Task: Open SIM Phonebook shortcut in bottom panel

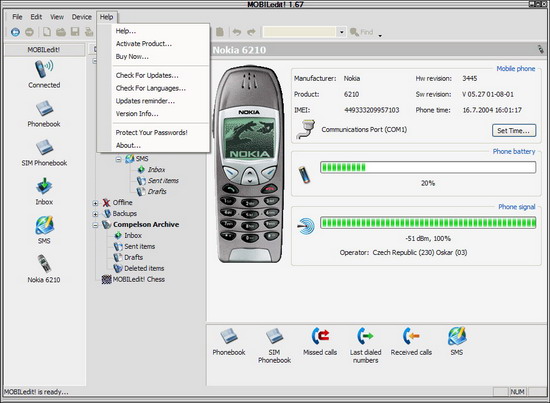Action: point(274,336)
